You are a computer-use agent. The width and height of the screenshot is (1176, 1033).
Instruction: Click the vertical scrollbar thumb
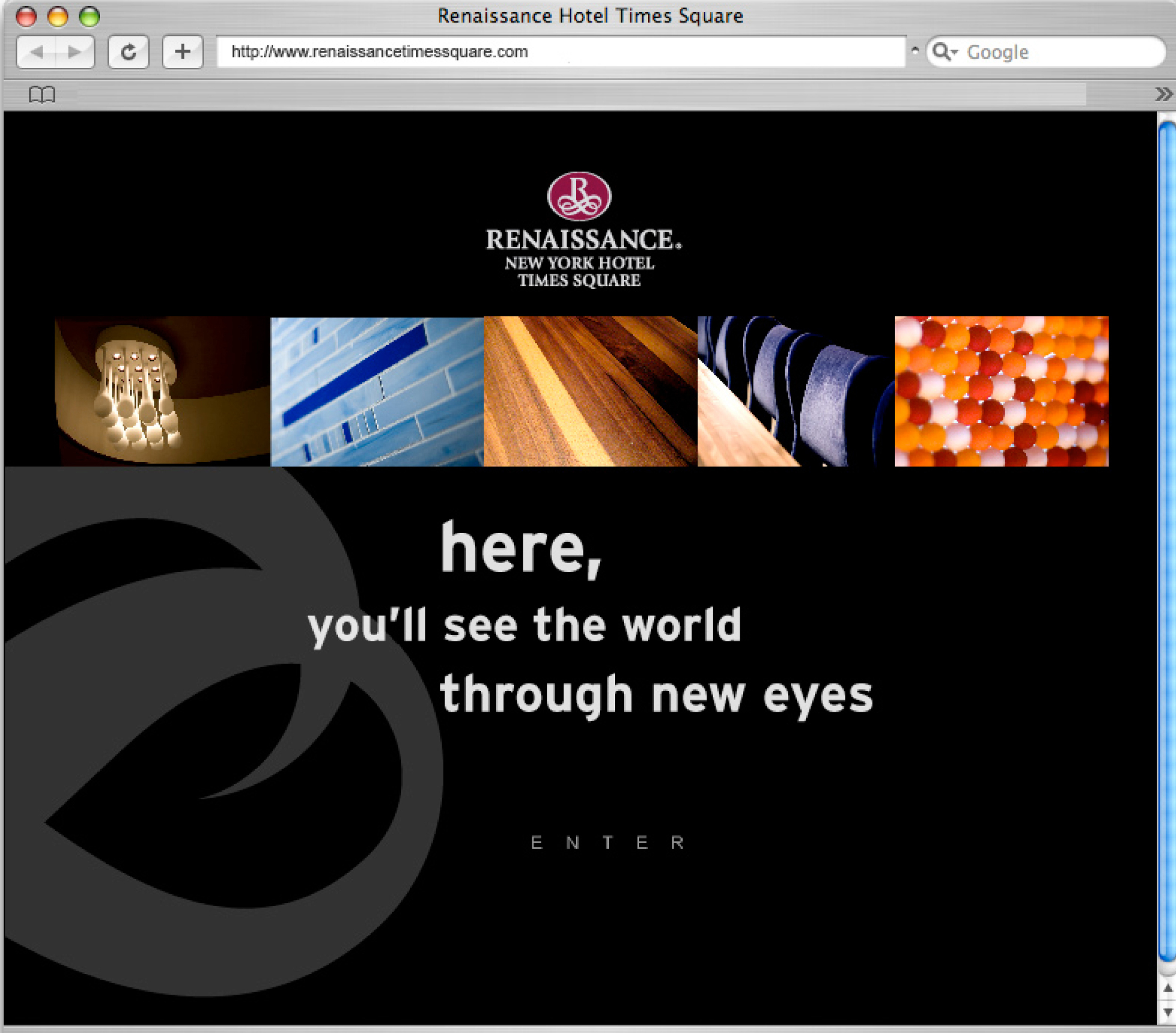click(x=1167, y=542)
